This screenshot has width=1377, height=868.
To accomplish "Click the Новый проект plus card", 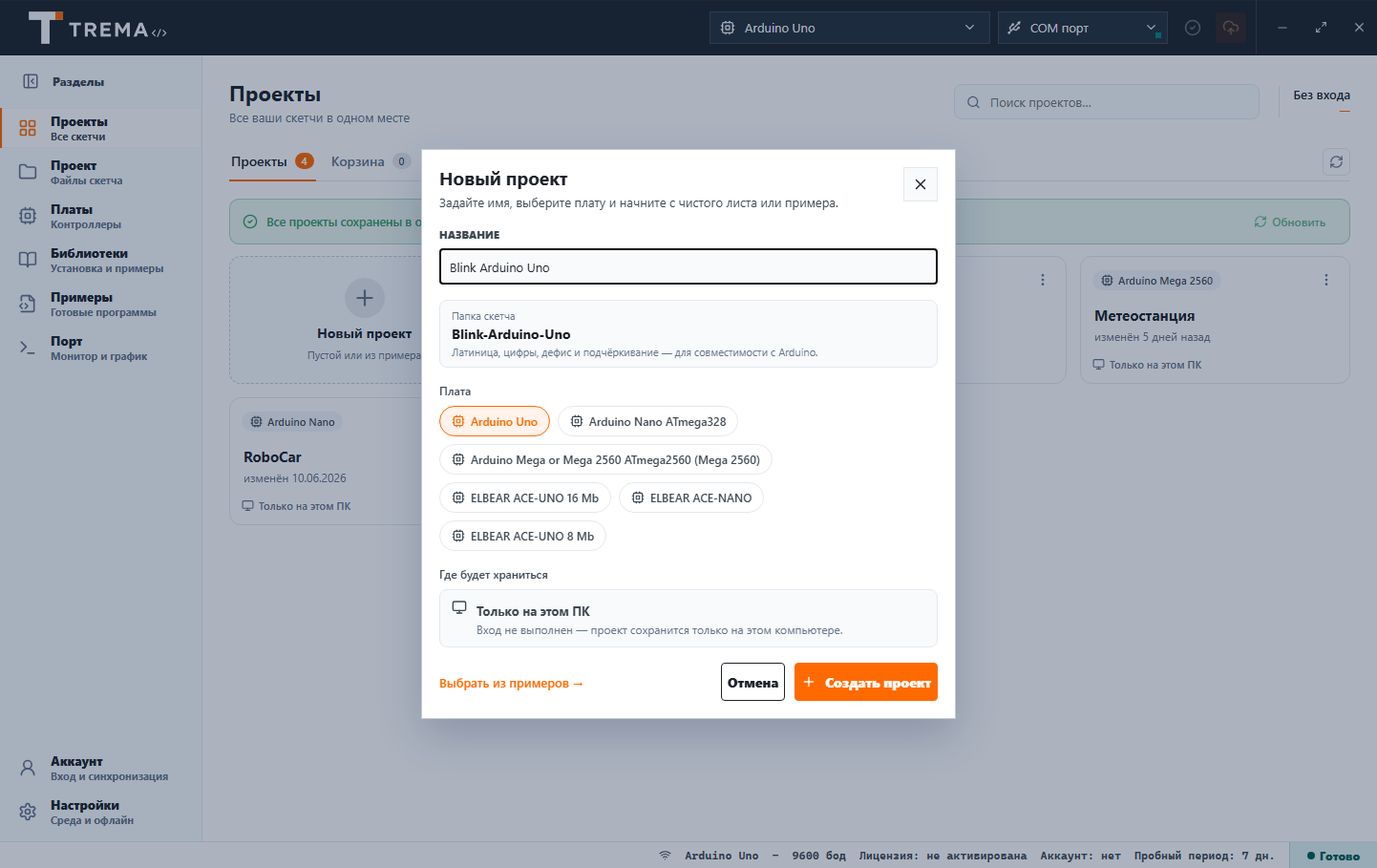I will 326,320.
